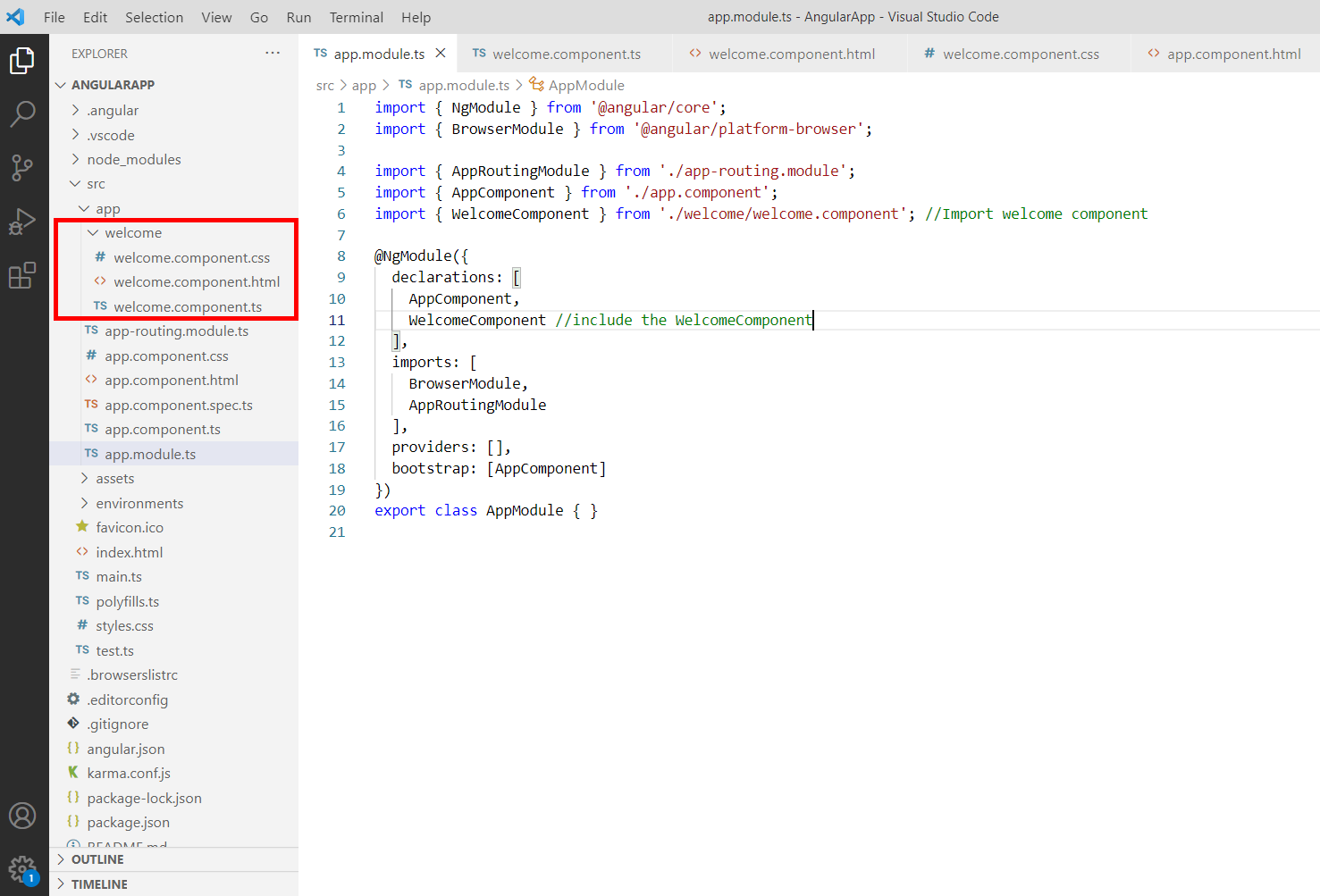Image resolution: width=1320 pixels, height=896 pixels.
Task: Close the app.module.ts editor tab
Action: click(441, 54)
